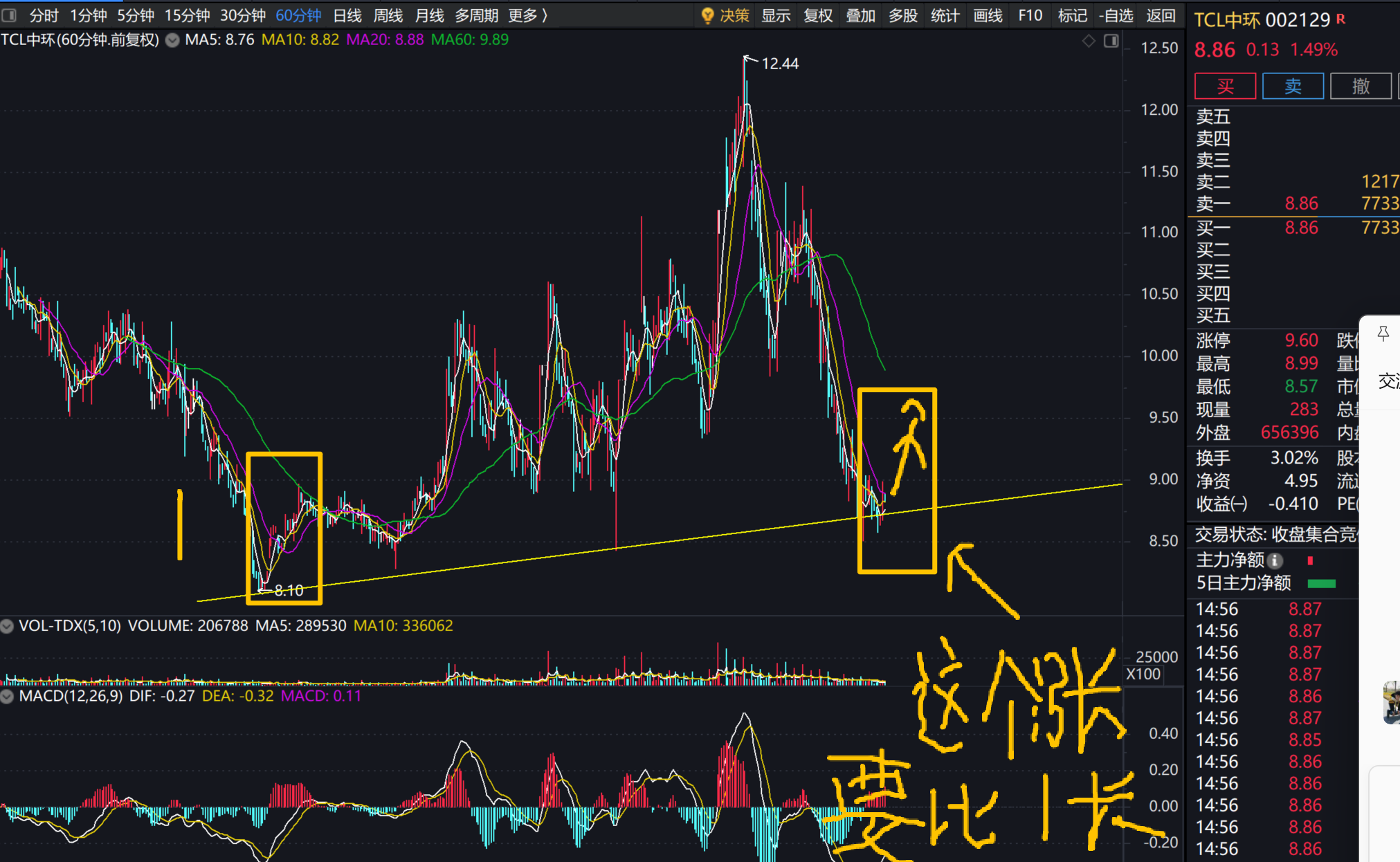Open the MACD indicator dropdown
Viewport: 1400px width, 862px height.
8,696
